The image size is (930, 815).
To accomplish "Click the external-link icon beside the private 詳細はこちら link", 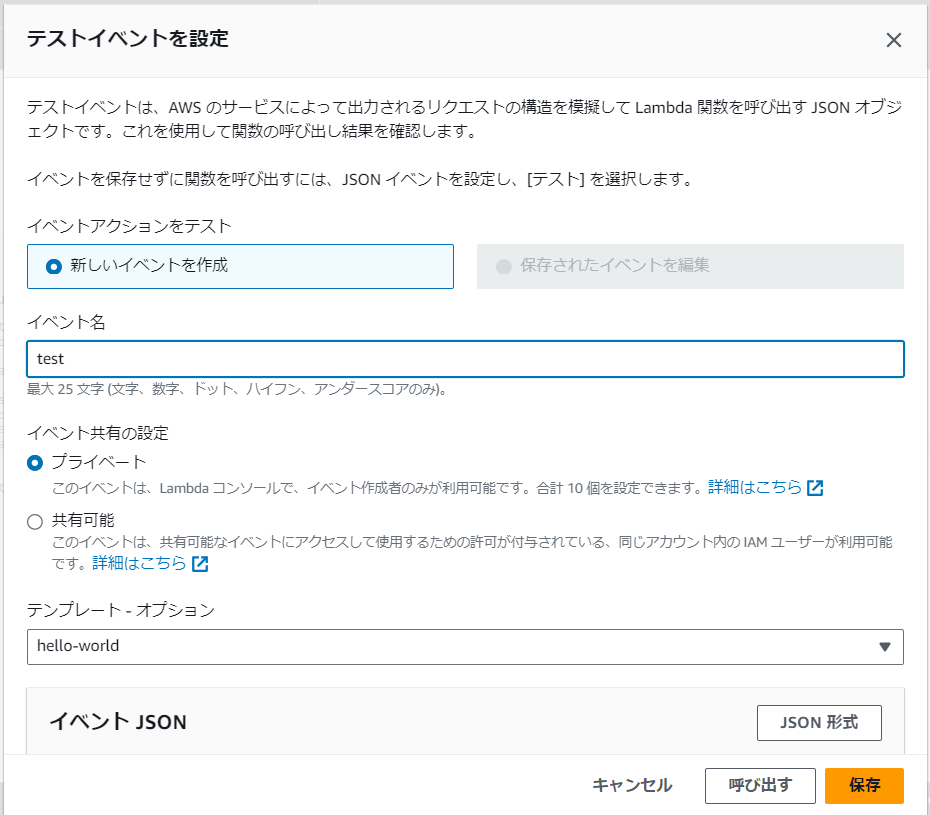I will (816, 485).
